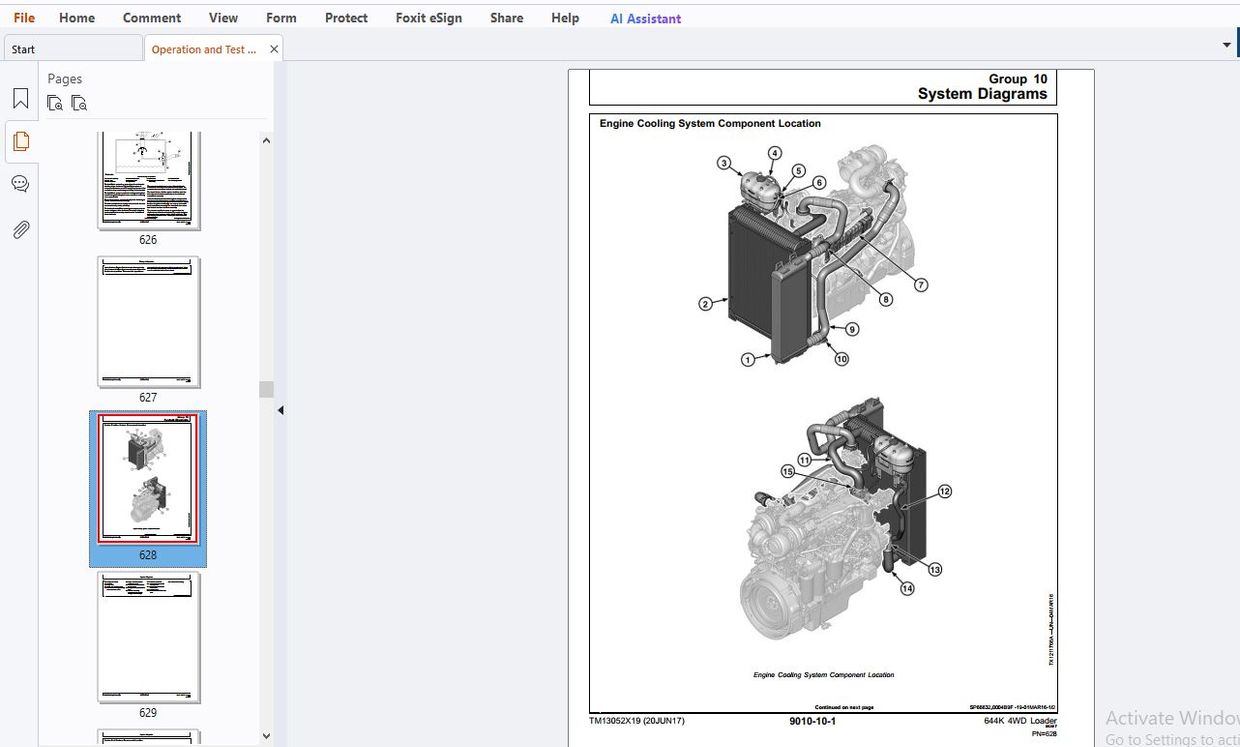Image resolution: width=1240 pixels, height=747 pixels.
Task: Click the Pages panel scrollbar thumb
Action: [x=266, y=389]
